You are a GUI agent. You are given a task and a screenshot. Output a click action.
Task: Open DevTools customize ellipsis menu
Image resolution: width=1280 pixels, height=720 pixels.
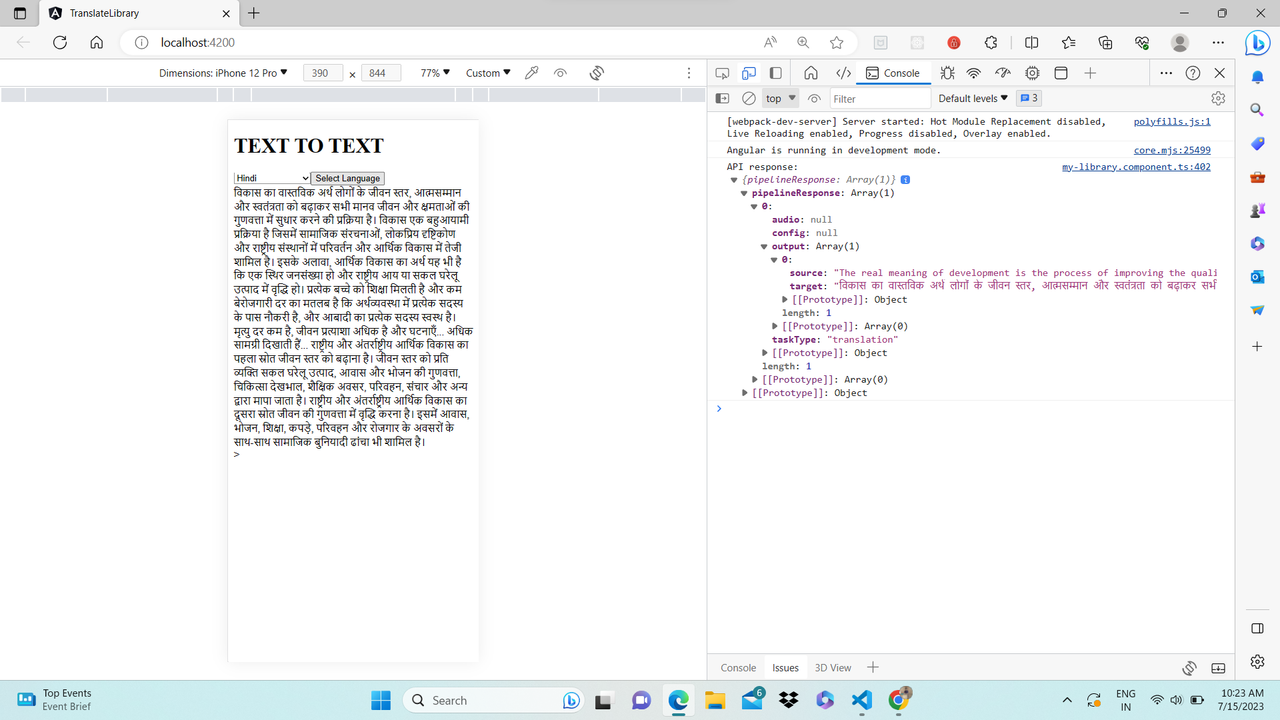(x=1166, y=73)
